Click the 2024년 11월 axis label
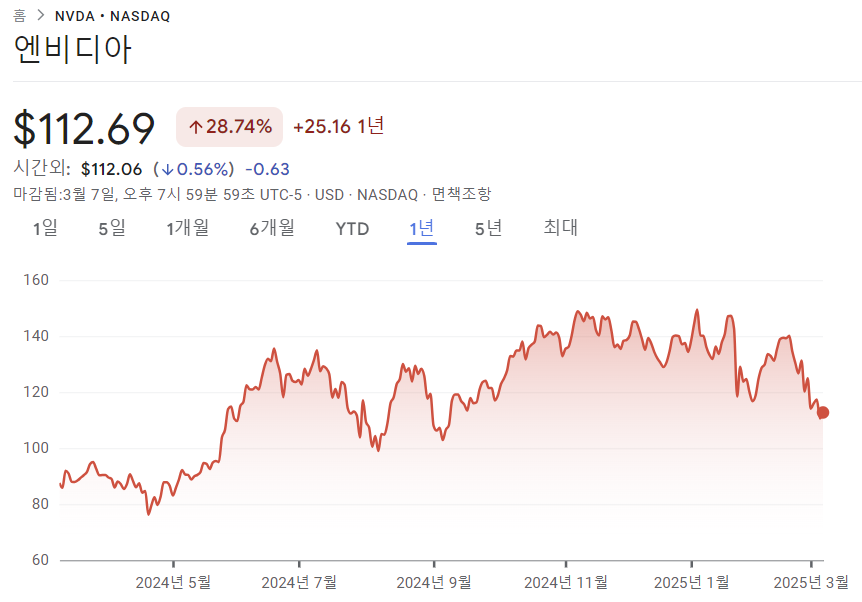Viewport: 862px width, 602px height. (x=566, y=582)
